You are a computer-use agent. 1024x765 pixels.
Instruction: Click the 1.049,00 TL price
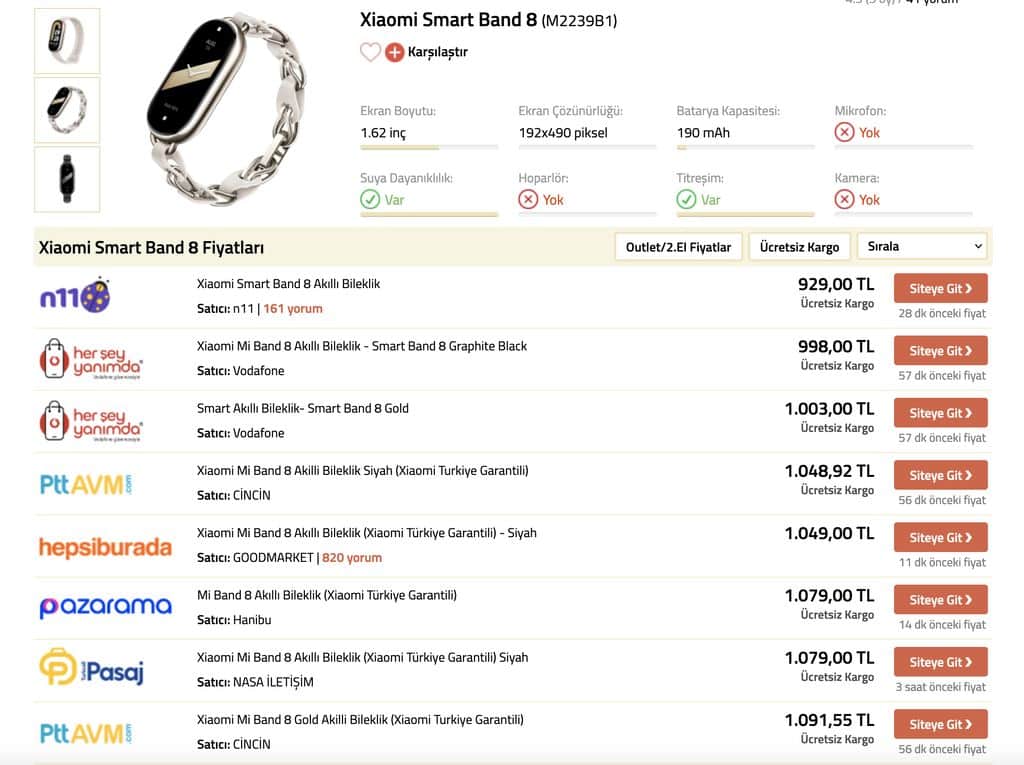pyautogui.click(x=829, y=533)
